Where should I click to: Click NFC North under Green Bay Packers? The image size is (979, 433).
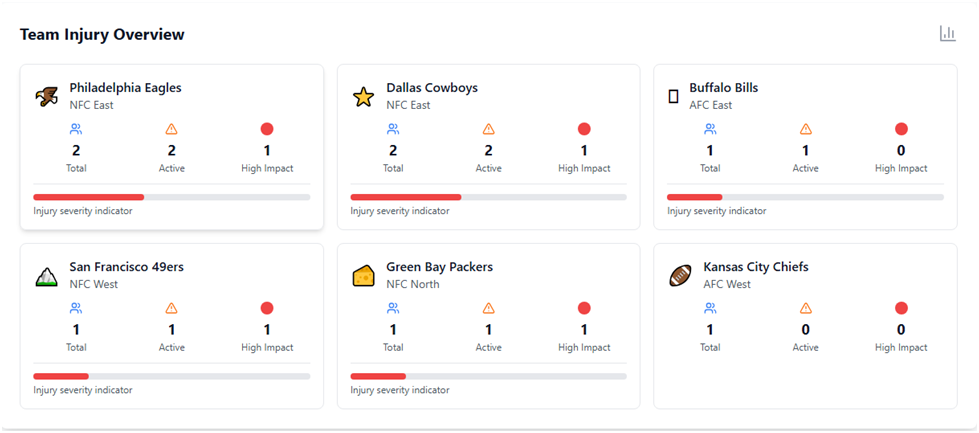pyautogui.click(x=413, y=285)
